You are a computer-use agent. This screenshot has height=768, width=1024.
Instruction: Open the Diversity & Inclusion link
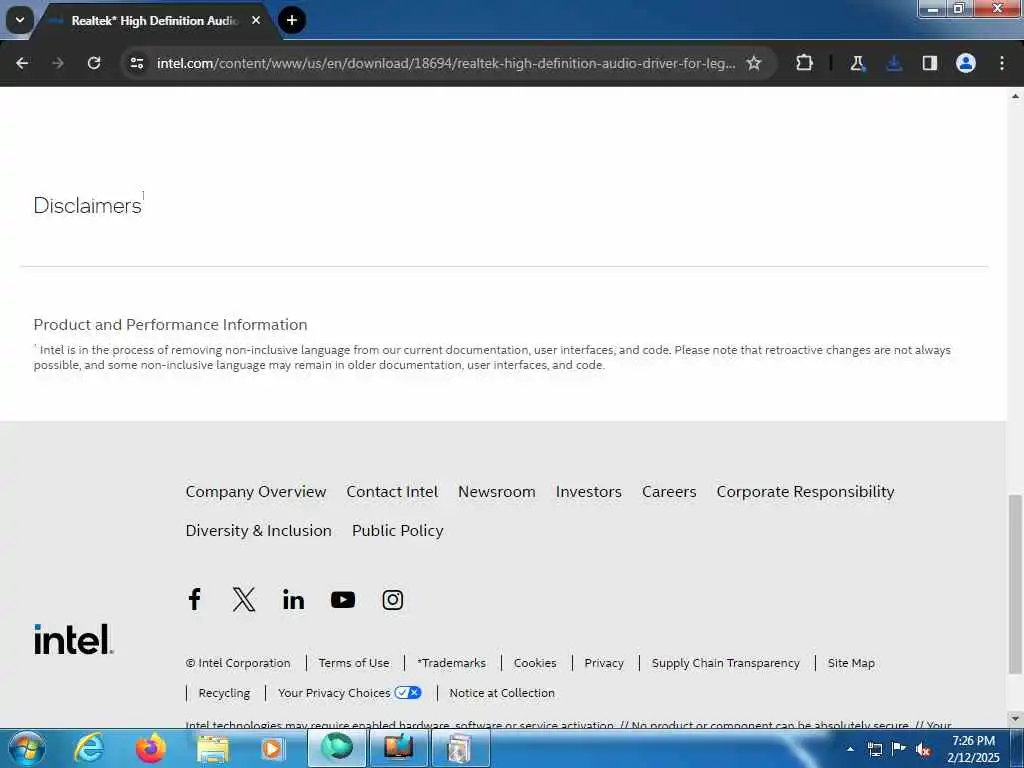pyautogui.click(x=259, y=530)
